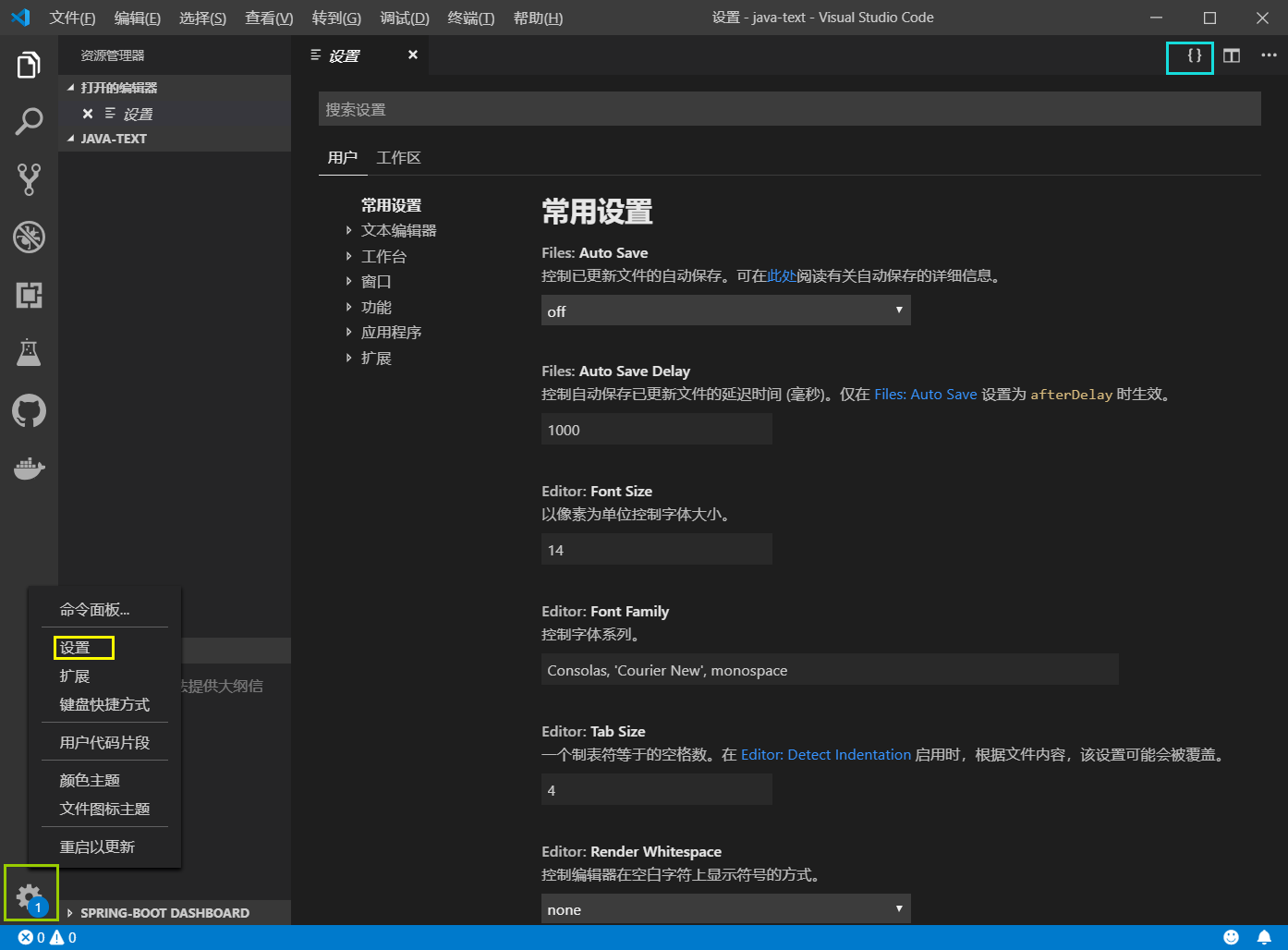Open the GitHub icon in activity bar
Screen dimensions: 1288x950
(29, 410)
